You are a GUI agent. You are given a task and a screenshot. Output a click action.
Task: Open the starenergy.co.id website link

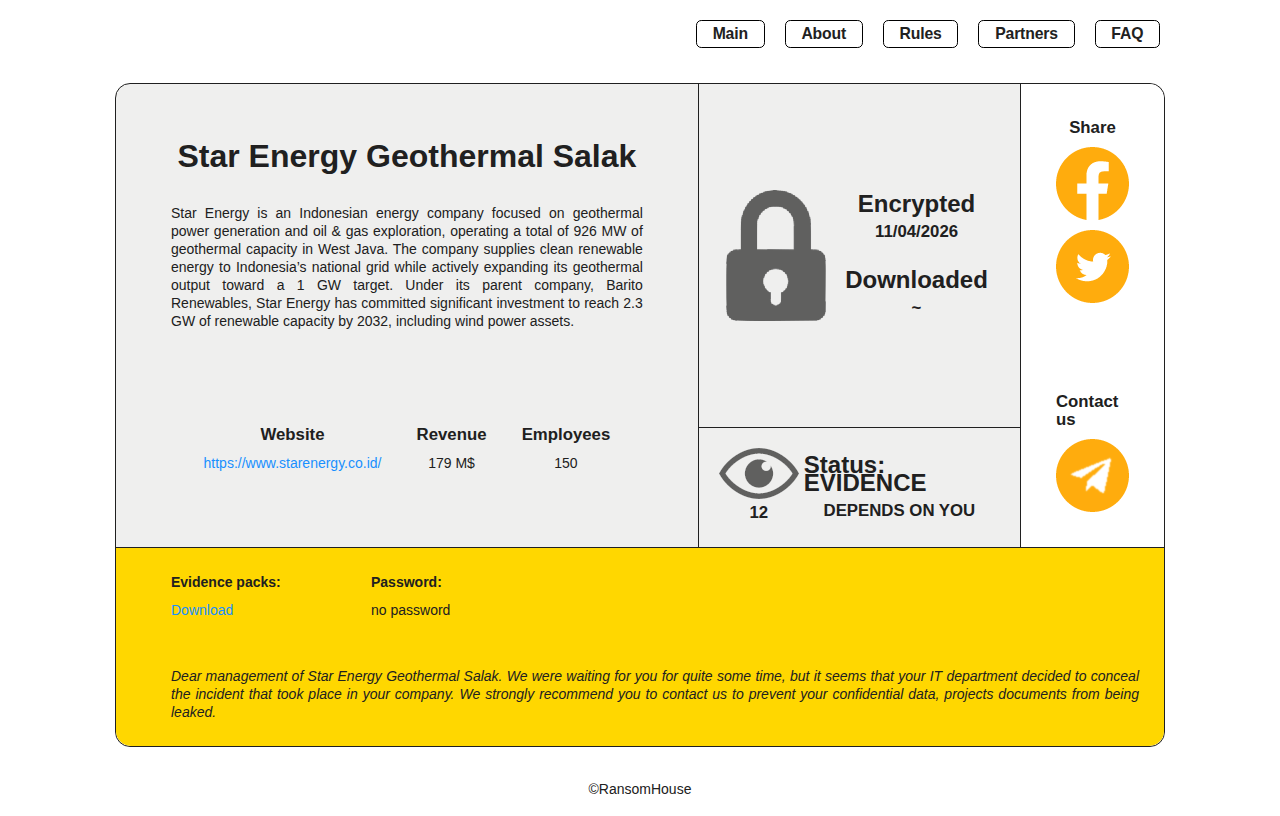tap(292, 463)
